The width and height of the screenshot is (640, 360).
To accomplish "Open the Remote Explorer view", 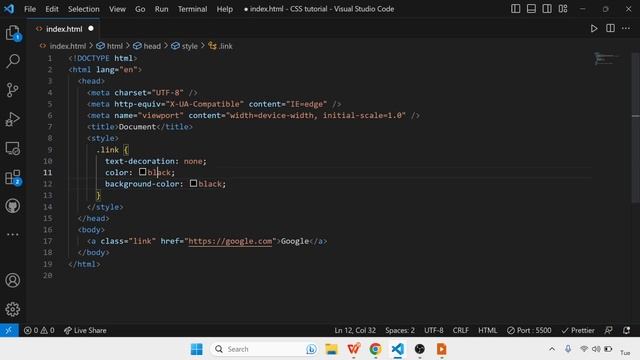I will tap(13, 149).
